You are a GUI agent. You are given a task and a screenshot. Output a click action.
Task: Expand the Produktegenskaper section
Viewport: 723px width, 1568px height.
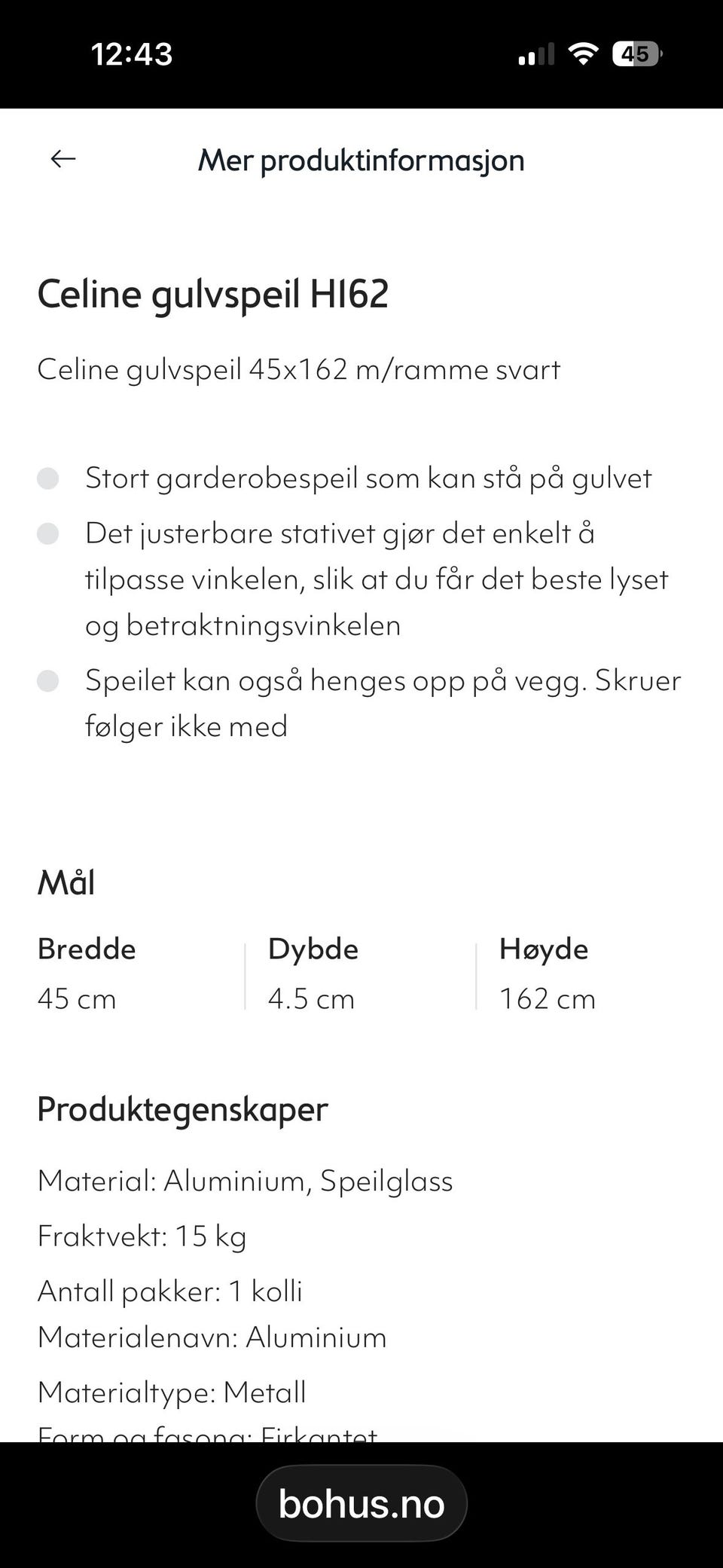(x=182, y=1109)
